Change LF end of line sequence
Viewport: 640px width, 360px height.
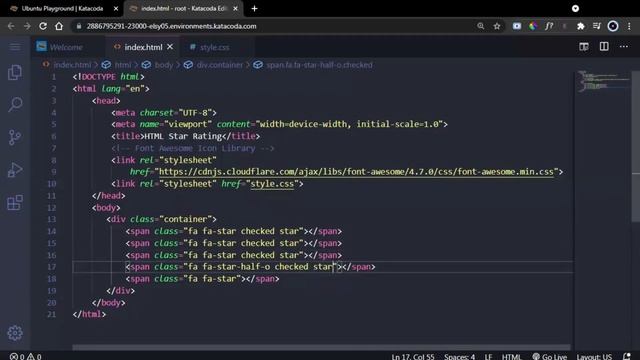tap(488, 356)
